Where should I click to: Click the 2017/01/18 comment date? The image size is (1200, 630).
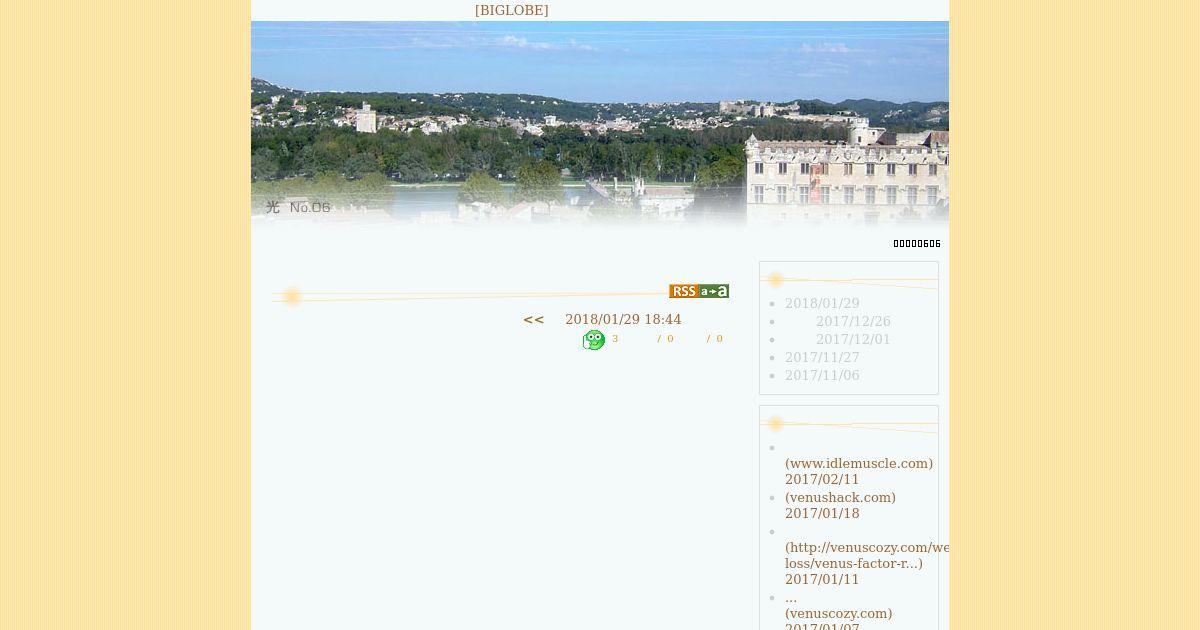tap(822, 514)
